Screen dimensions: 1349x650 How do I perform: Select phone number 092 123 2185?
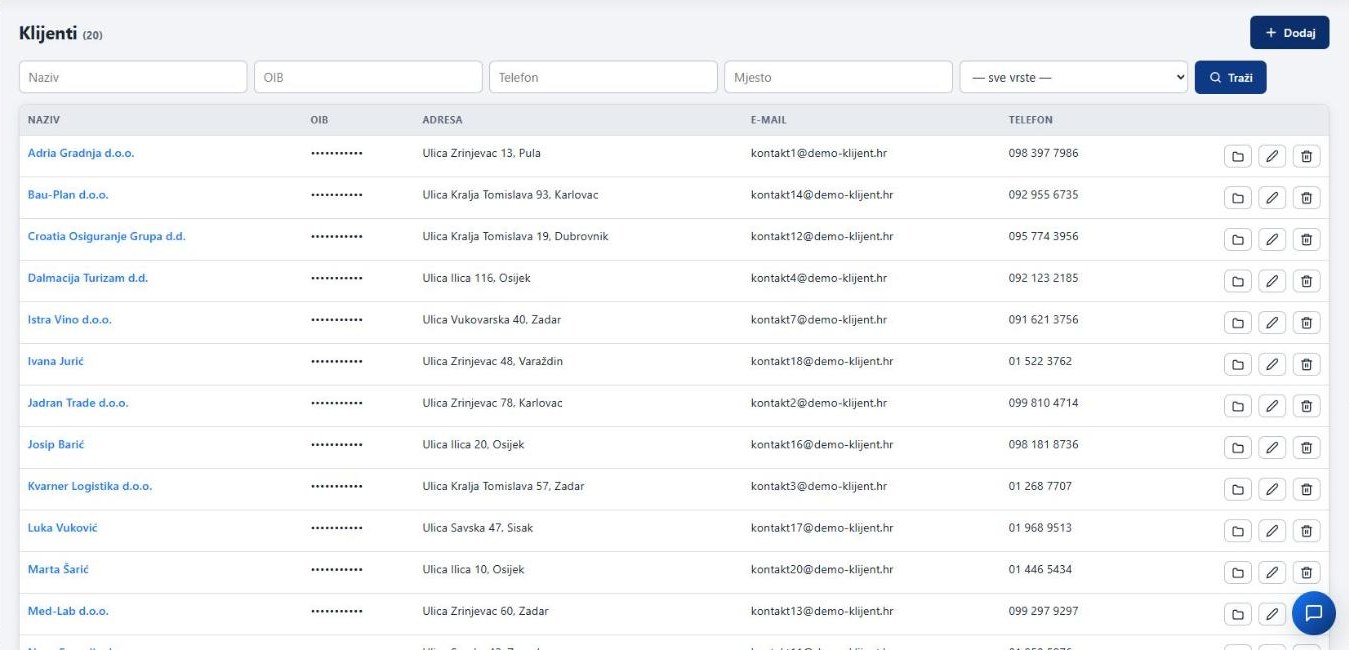point(1043,278)
